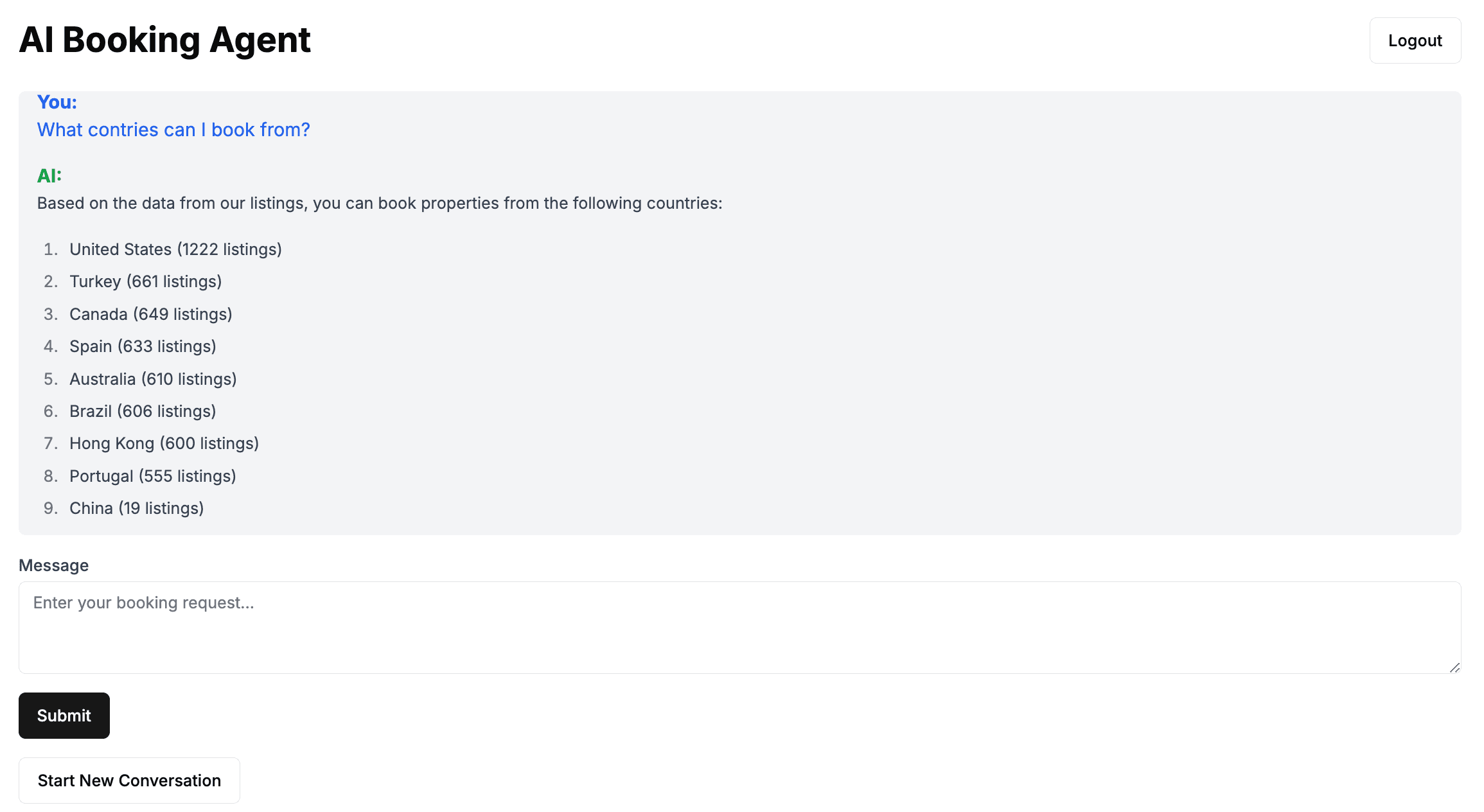Screen dimensions: 1484x812
Task: Select the China (19 listings) entry
Action: (136, 508)
